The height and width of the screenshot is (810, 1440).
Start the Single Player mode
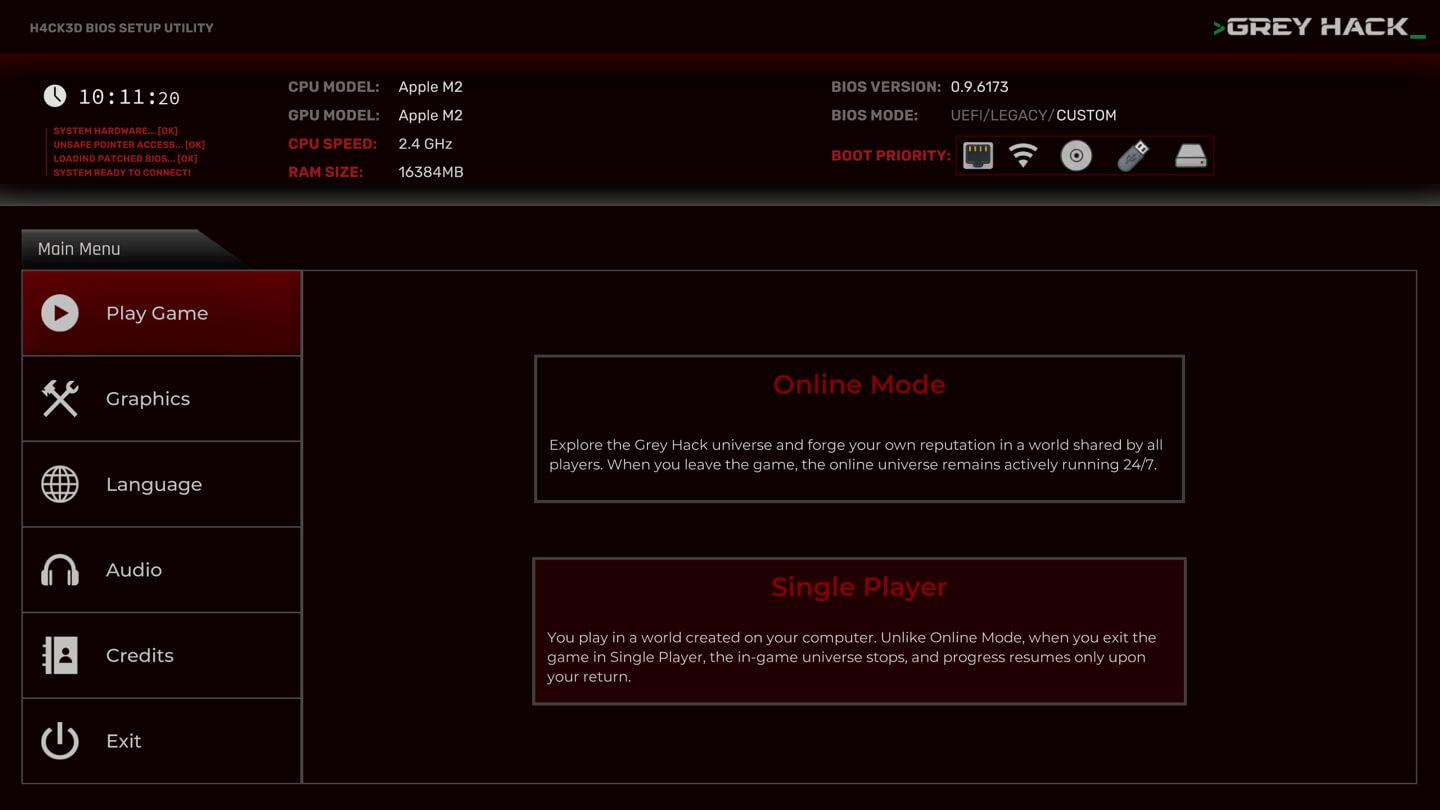859,631
